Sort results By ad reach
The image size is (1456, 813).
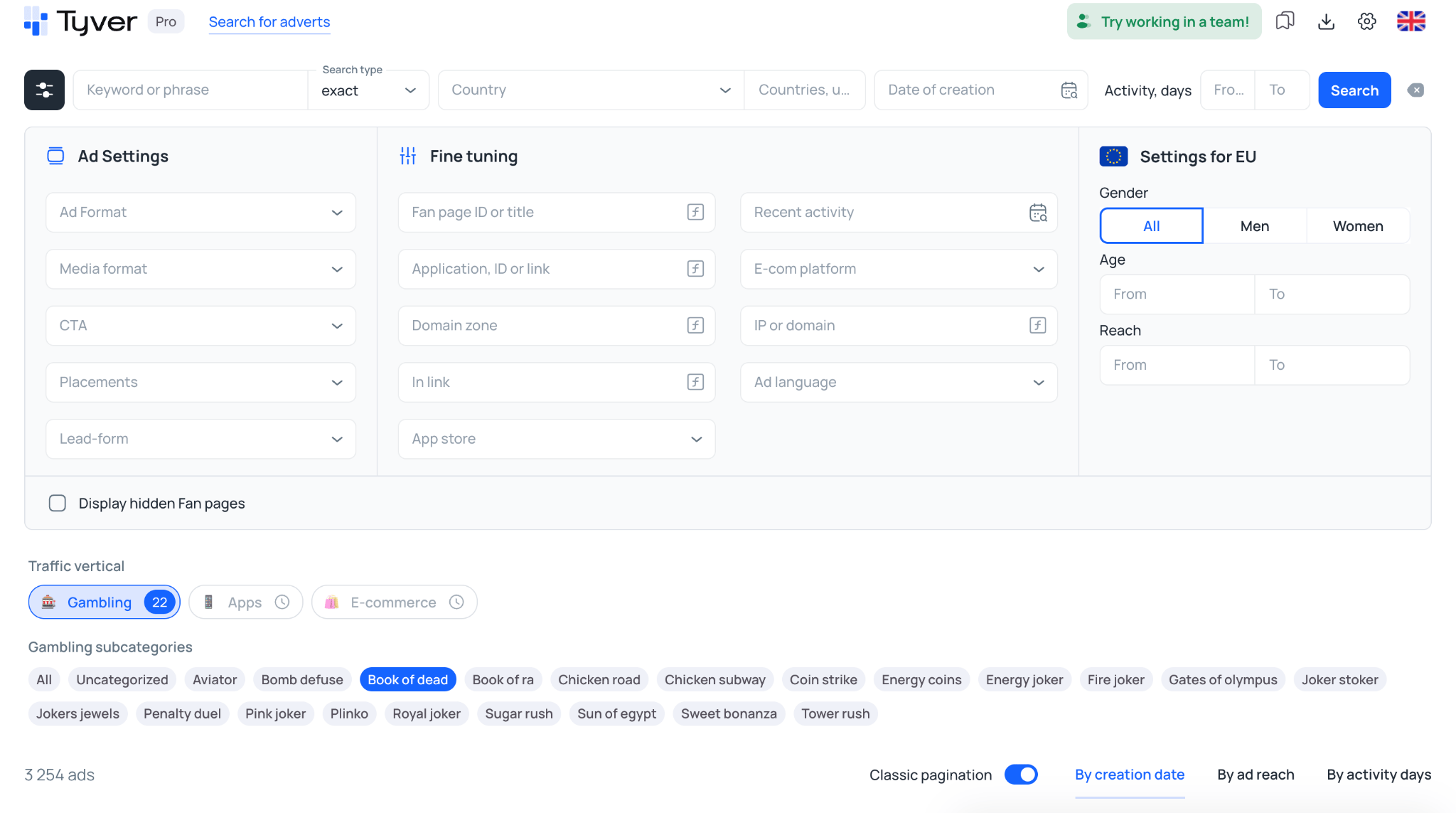tap(1256, 775)
